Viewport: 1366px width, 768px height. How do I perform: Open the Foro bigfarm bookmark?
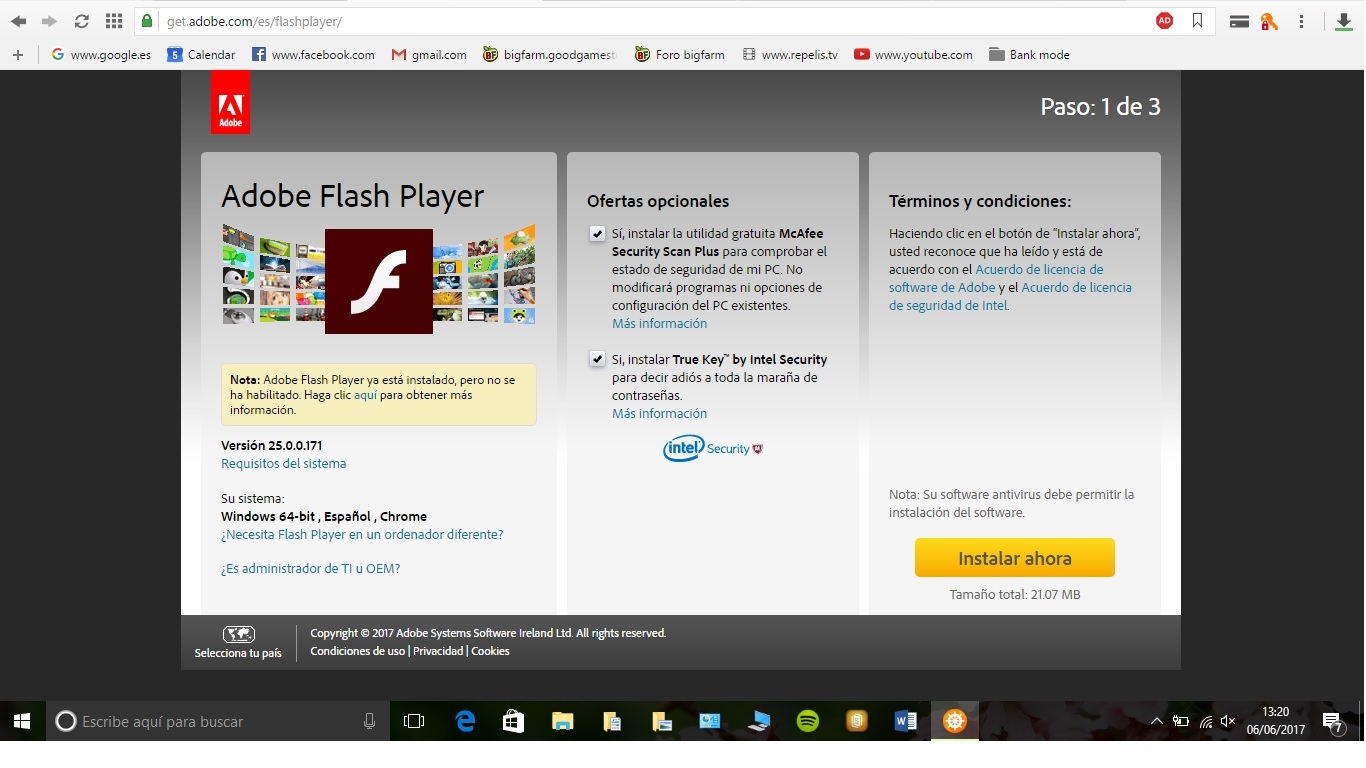click(680, 55)
